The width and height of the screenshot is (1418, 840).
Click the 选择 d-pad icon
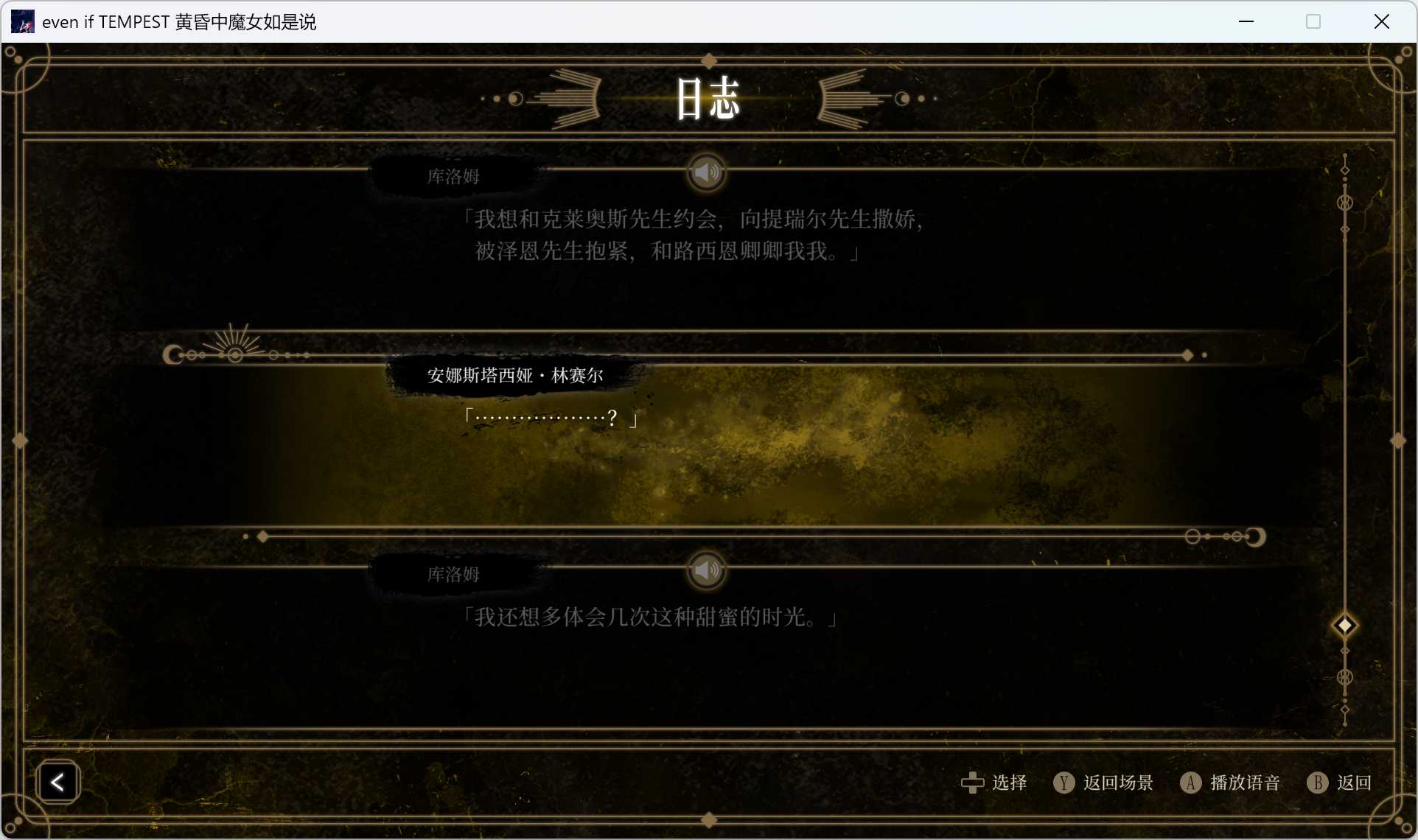click(972, 783)
